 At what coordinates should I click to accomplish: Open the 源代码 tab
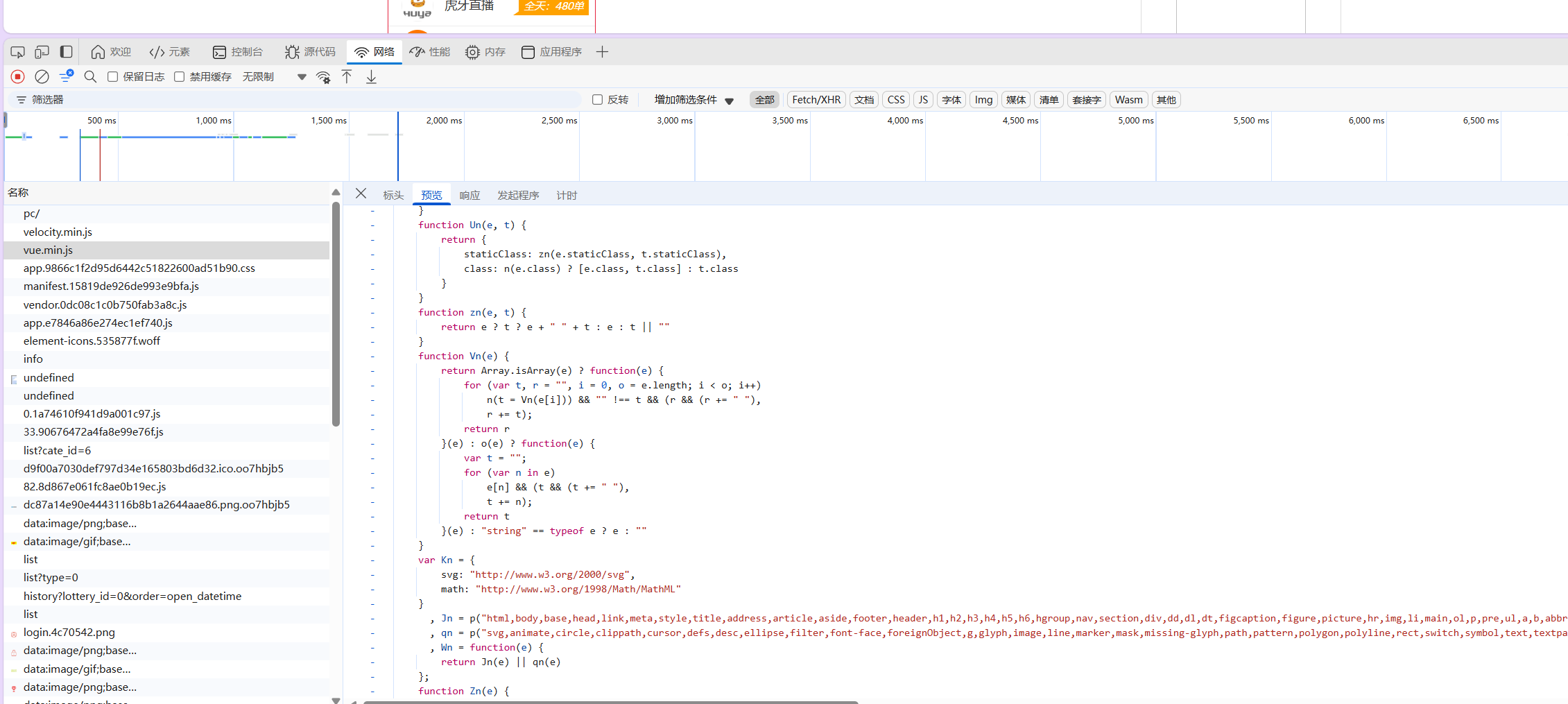[310, 52]
